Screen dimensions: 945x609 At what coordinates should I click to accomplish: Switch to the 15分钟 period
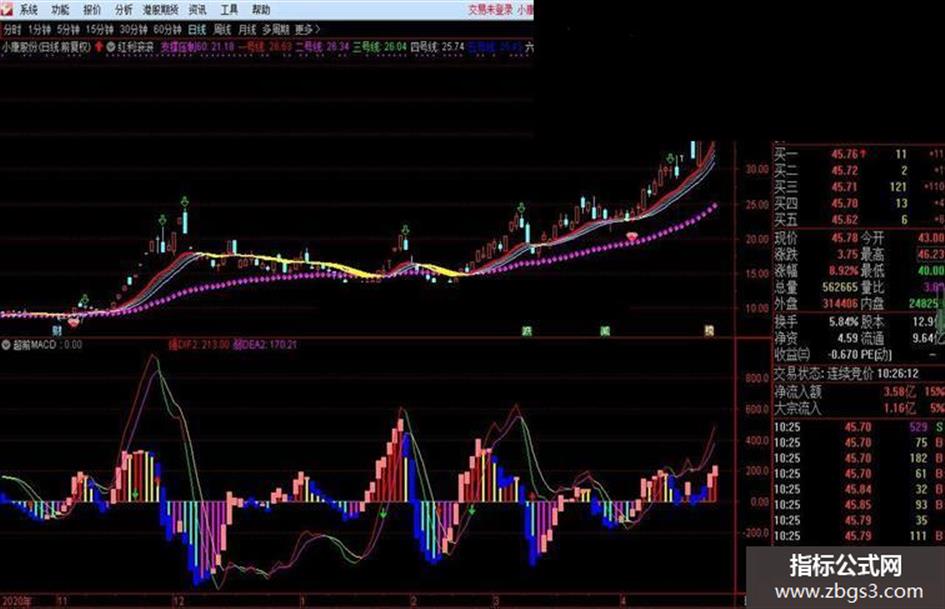tap(99, 29)
